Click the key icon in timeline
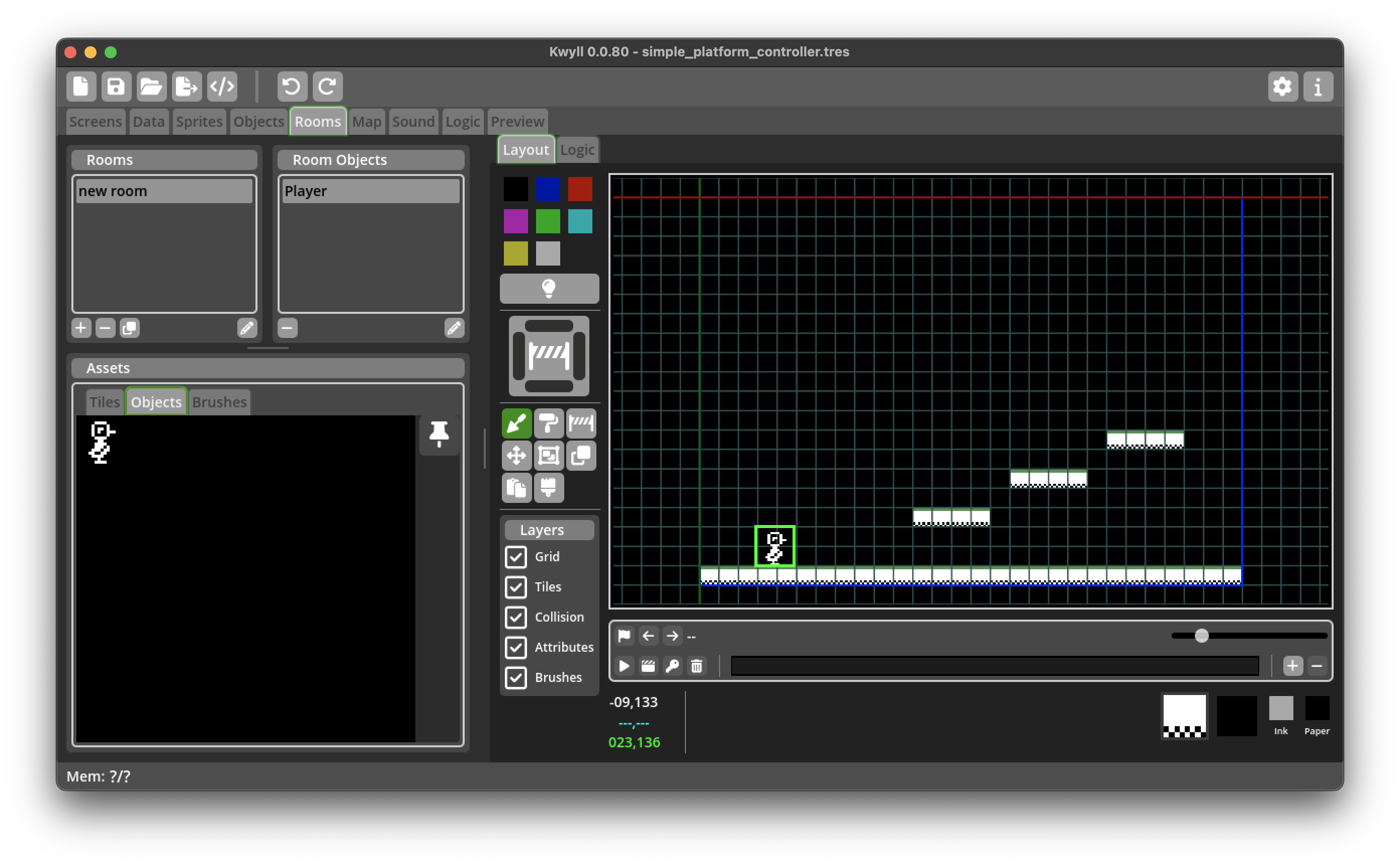This screenshot has width=1400, height=865. [672, 666]
